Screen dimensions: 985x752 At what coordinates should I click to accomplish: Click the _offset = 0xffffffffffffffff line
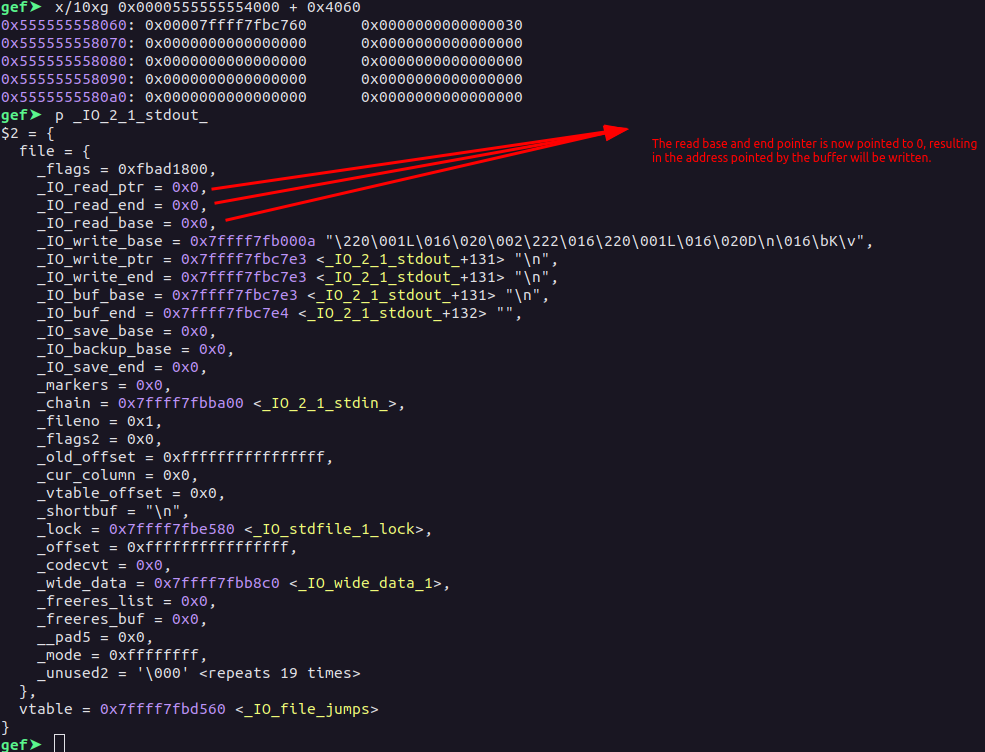tap(166, 548)
